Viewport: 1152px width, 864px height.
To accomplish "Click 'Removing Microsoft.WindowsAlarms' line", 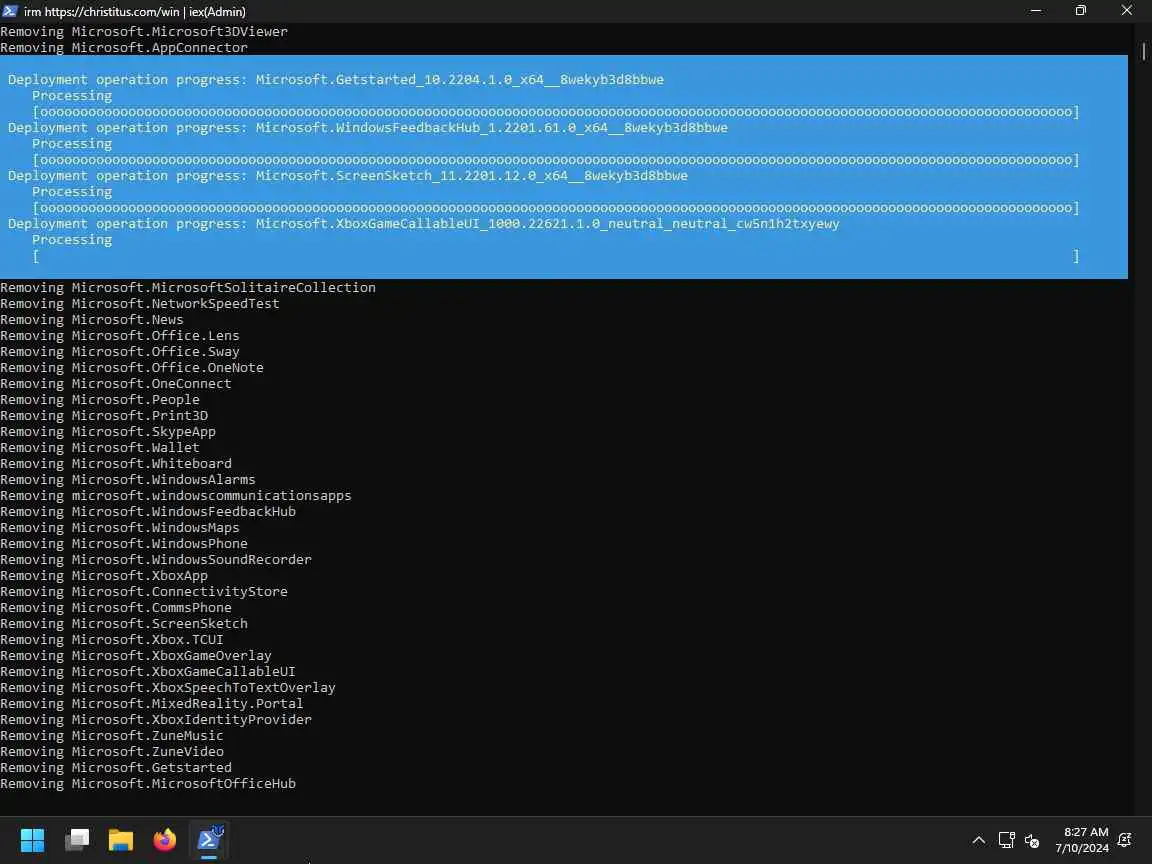I will coord(128,479).
